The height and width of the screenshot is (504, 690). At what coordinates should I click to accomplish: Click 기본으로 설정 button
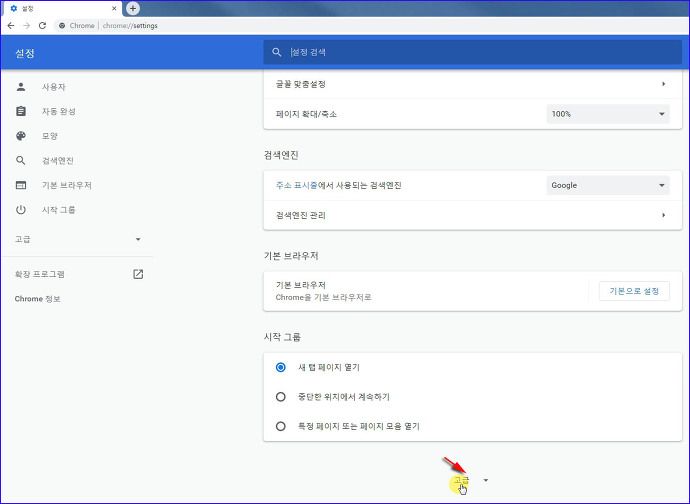point(634,291)
